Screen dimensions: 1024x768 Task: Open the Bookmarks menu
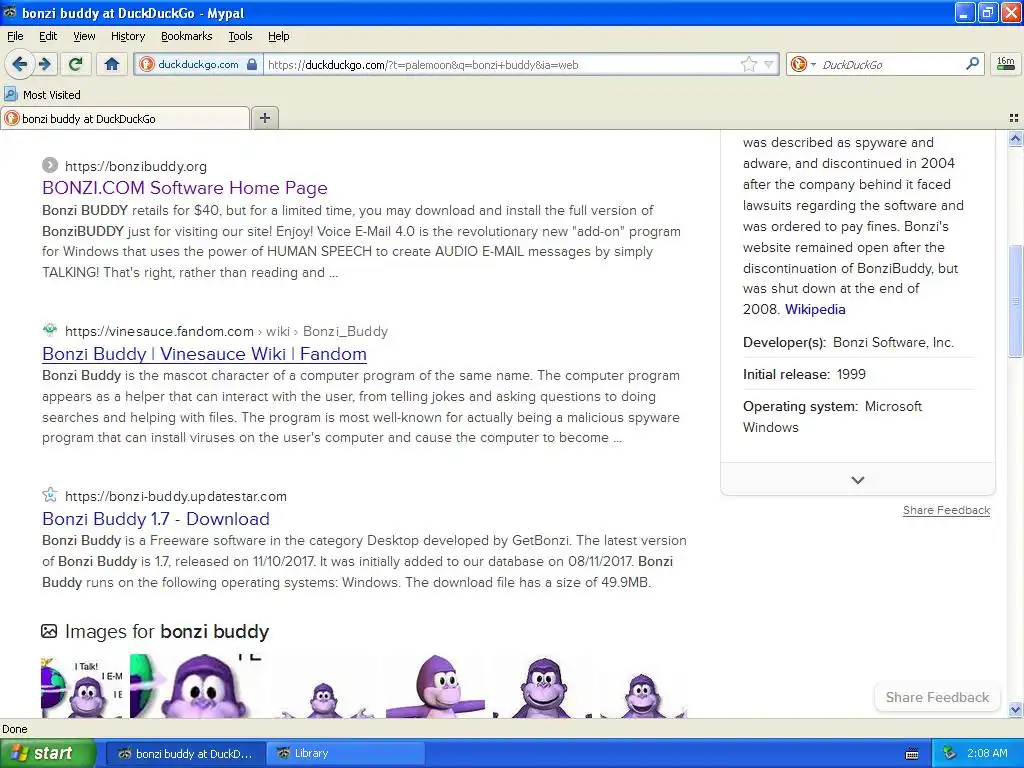(186, 36)
